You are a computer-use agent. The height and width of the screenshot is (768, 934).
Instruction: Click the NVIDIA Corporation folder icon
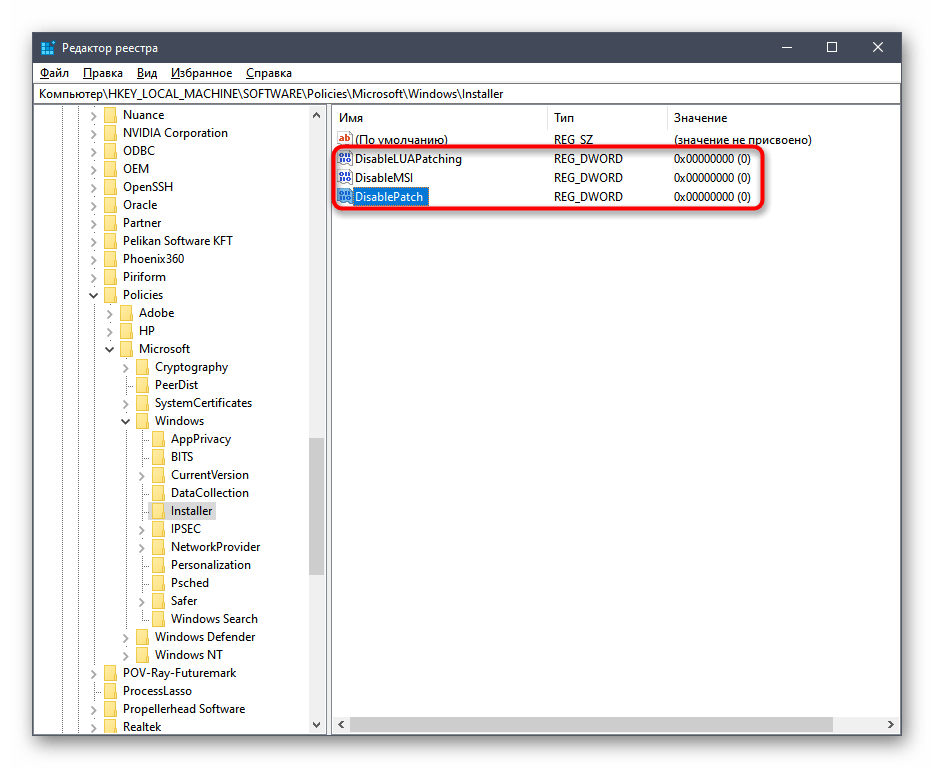pyautogui.click(x=110, y=133)
